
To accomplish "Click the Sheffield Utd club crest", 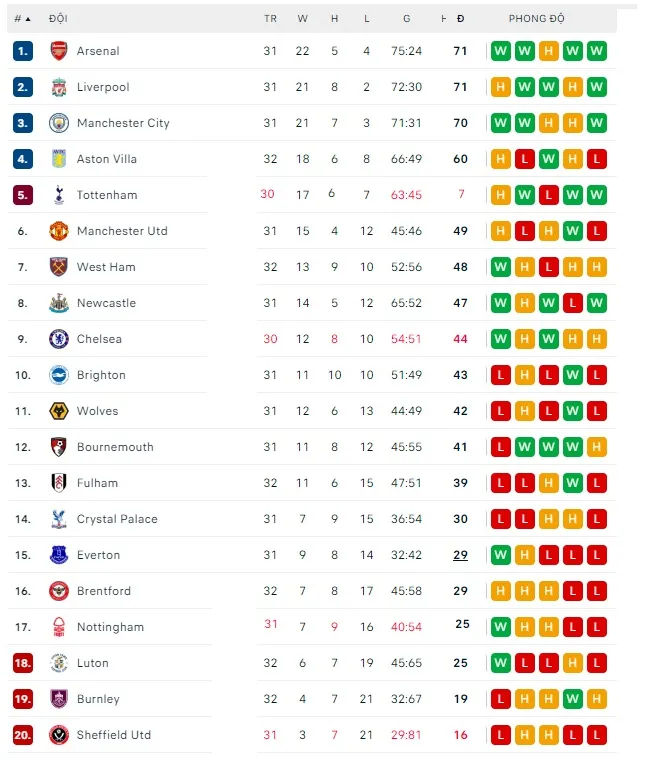I will [58, 735].
